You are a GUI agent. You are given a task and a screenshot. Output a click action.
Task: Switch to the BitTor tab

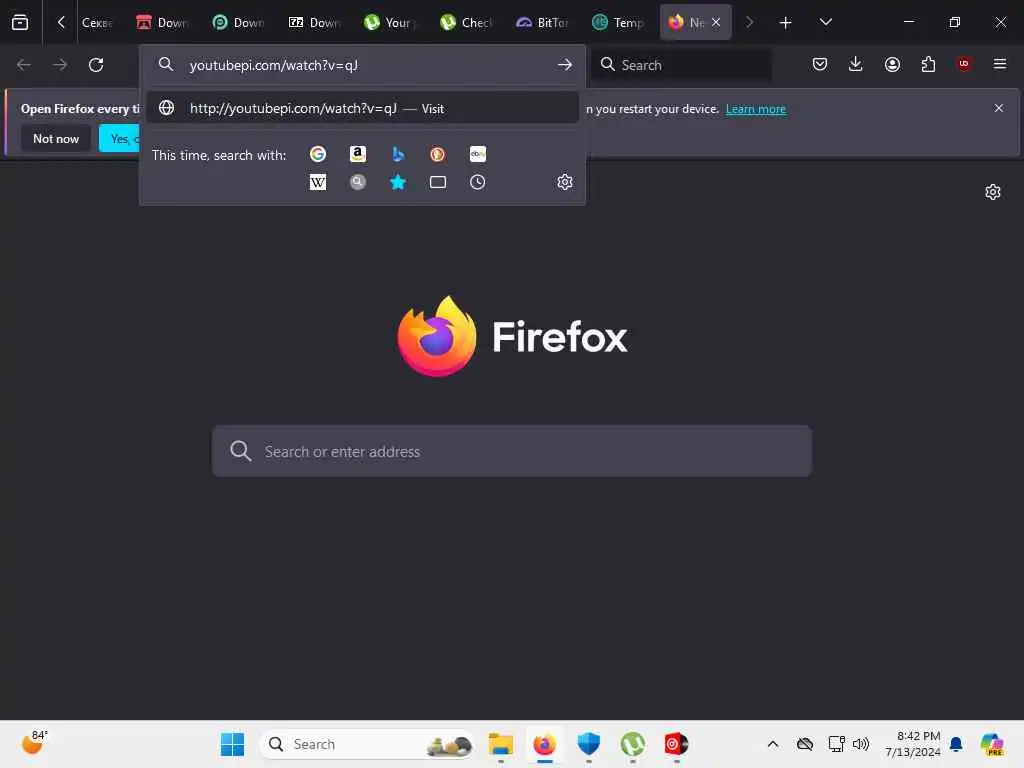pyautogui.click(x=542, y=22)
